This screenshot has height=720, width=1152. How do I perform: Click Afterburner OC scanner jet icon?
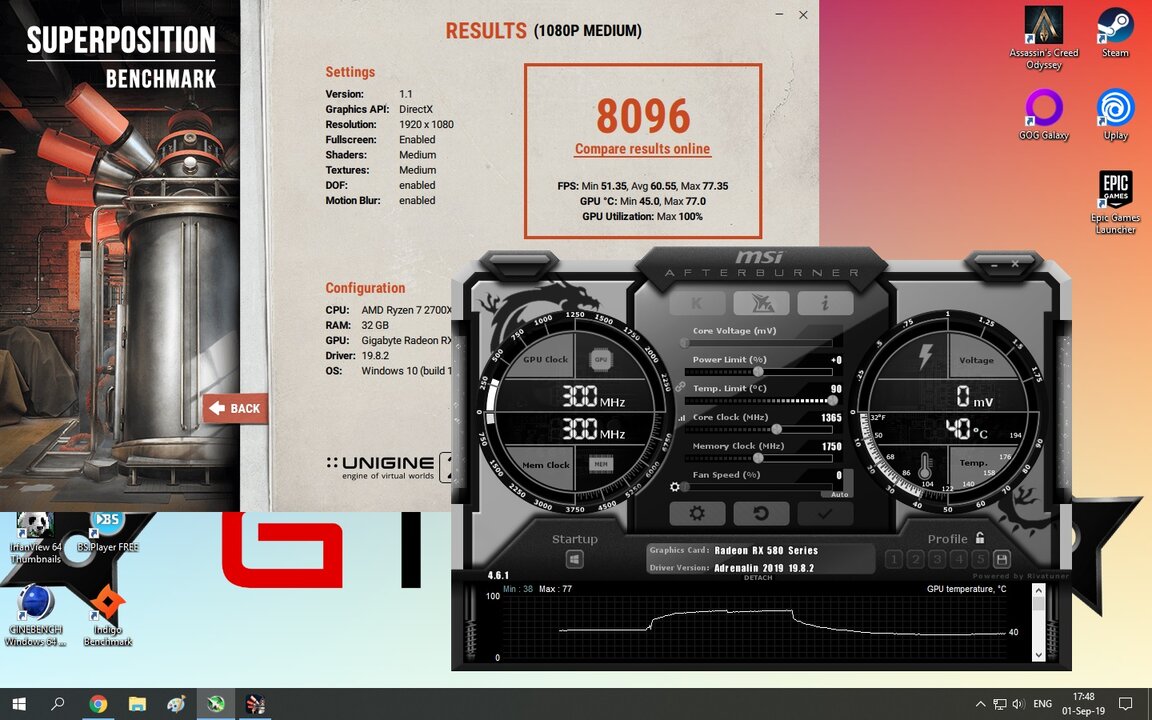pos(761,303)
